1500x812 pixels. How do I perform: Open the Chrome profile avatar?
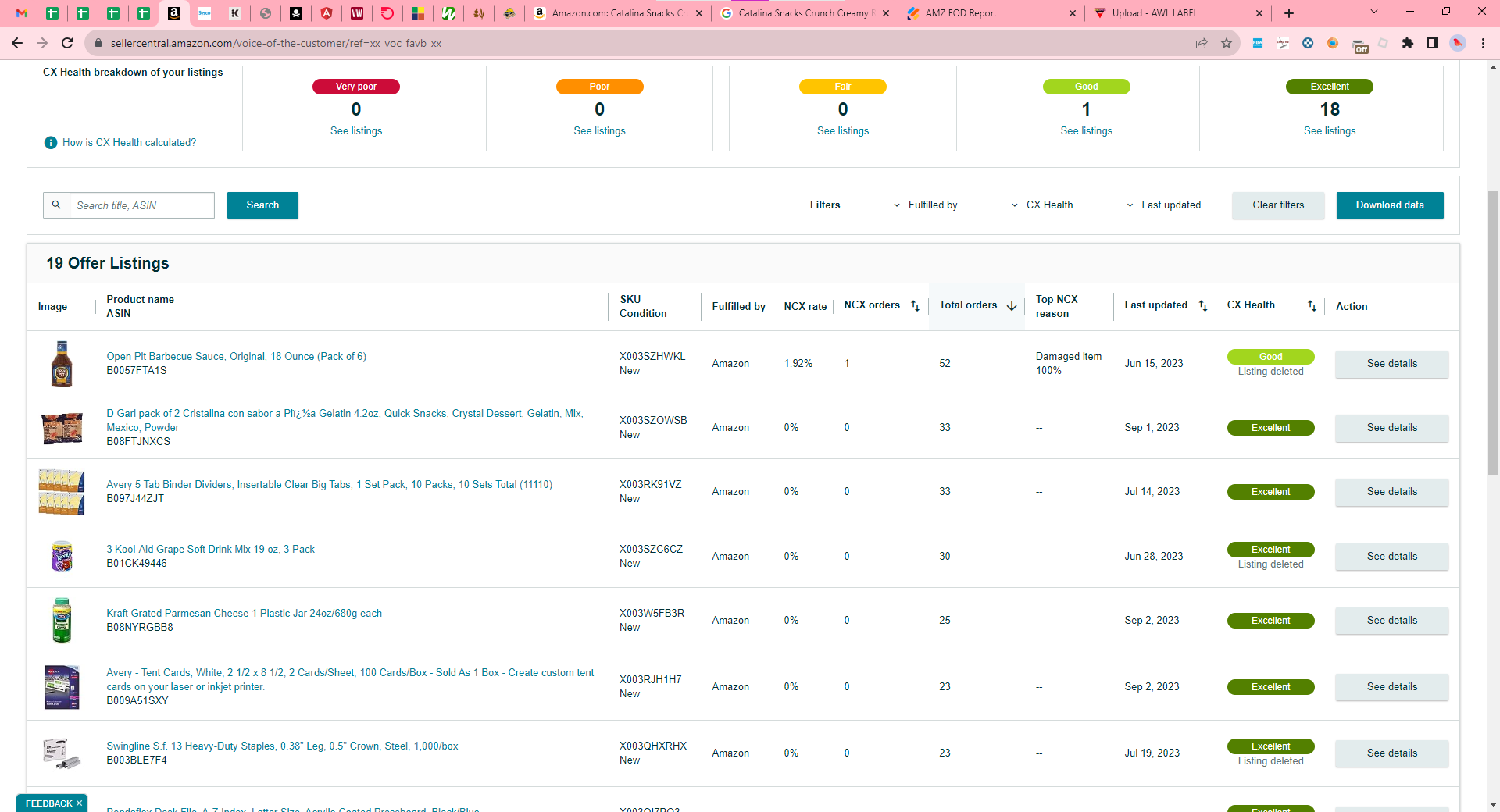(x=1458, y=43)
